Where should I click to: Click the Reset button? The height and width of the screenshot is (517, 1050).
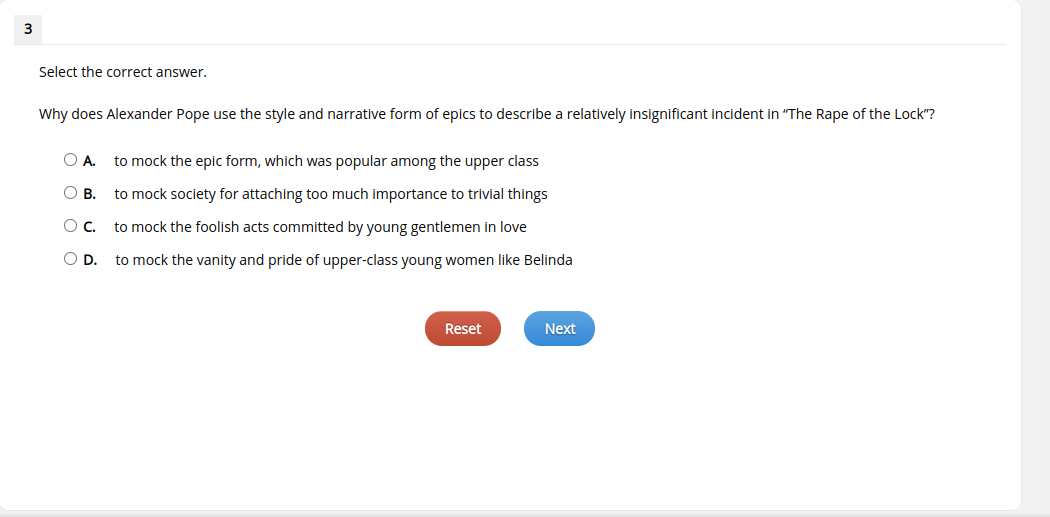coord(463,329)
